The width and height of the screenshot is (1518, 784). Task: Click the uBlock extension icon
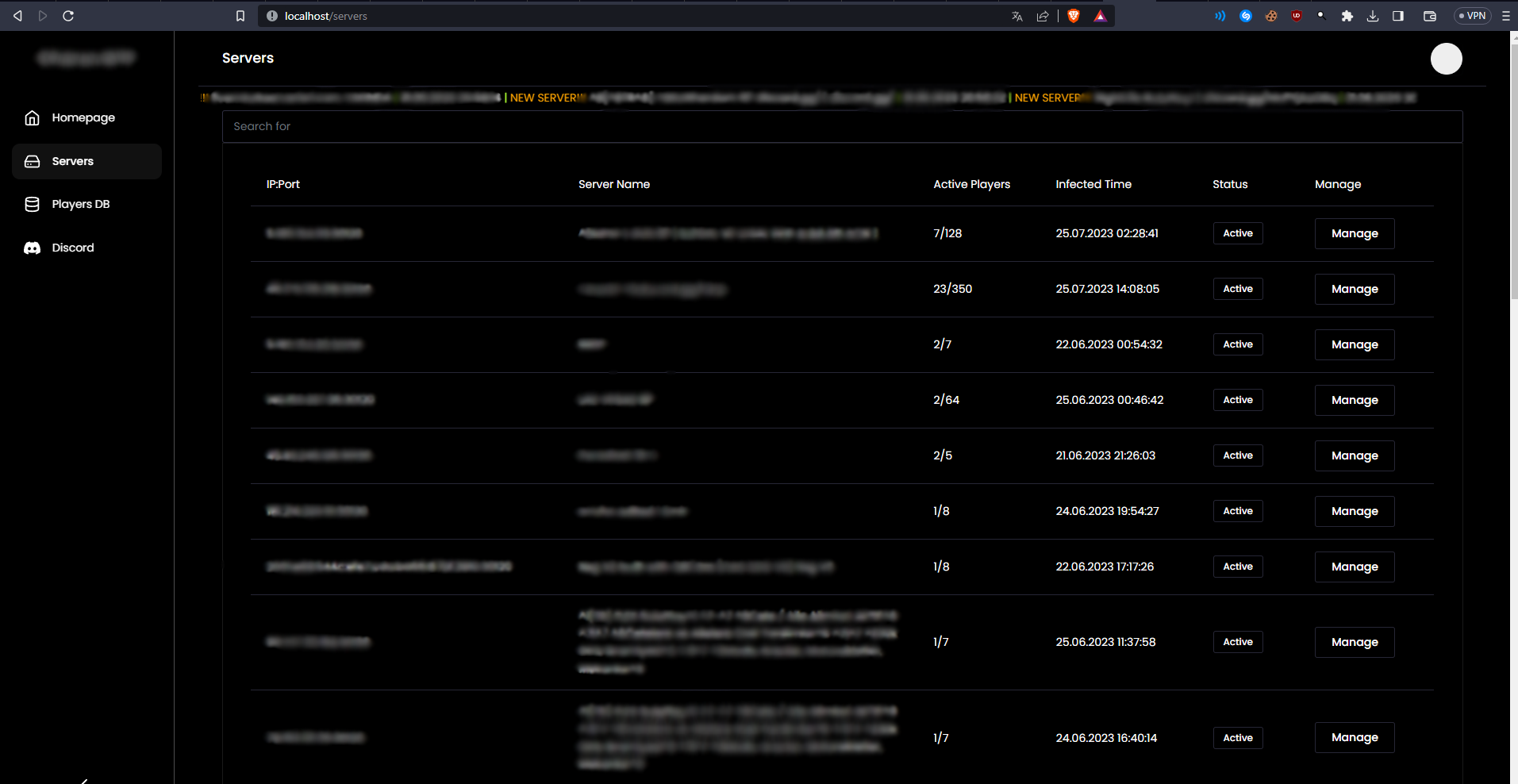coord(1297,16)
